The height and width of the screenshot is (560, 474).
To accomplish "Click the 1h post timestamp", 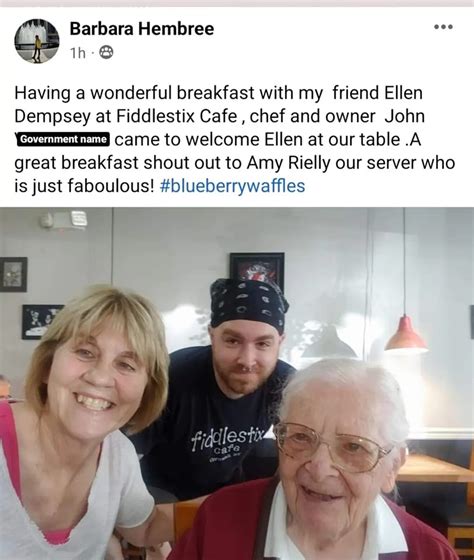I will point(78,53).
